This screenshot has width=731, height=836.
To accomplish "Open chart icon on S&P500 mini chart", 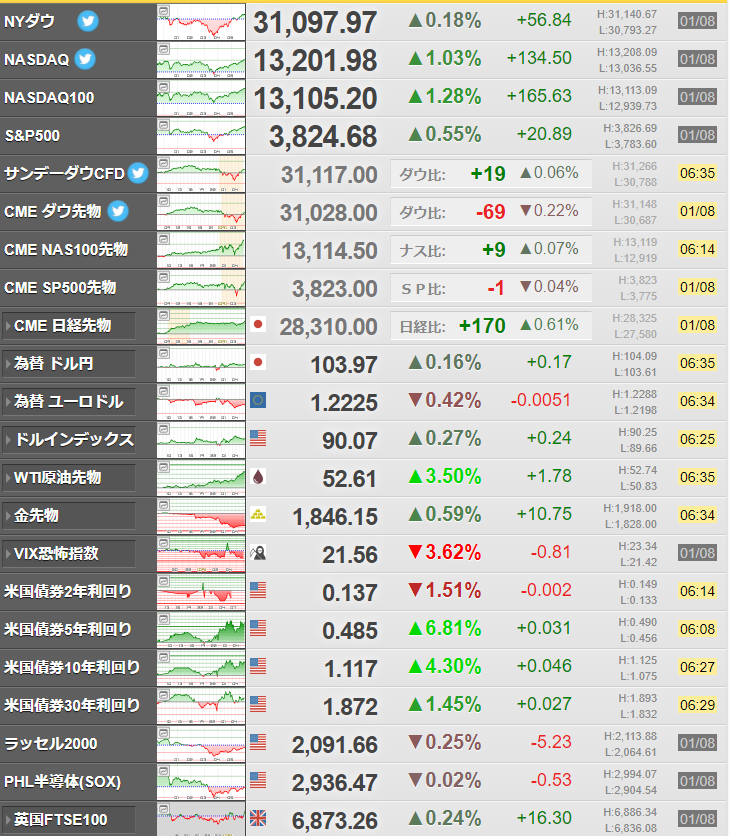I will (x=164, y=125).
